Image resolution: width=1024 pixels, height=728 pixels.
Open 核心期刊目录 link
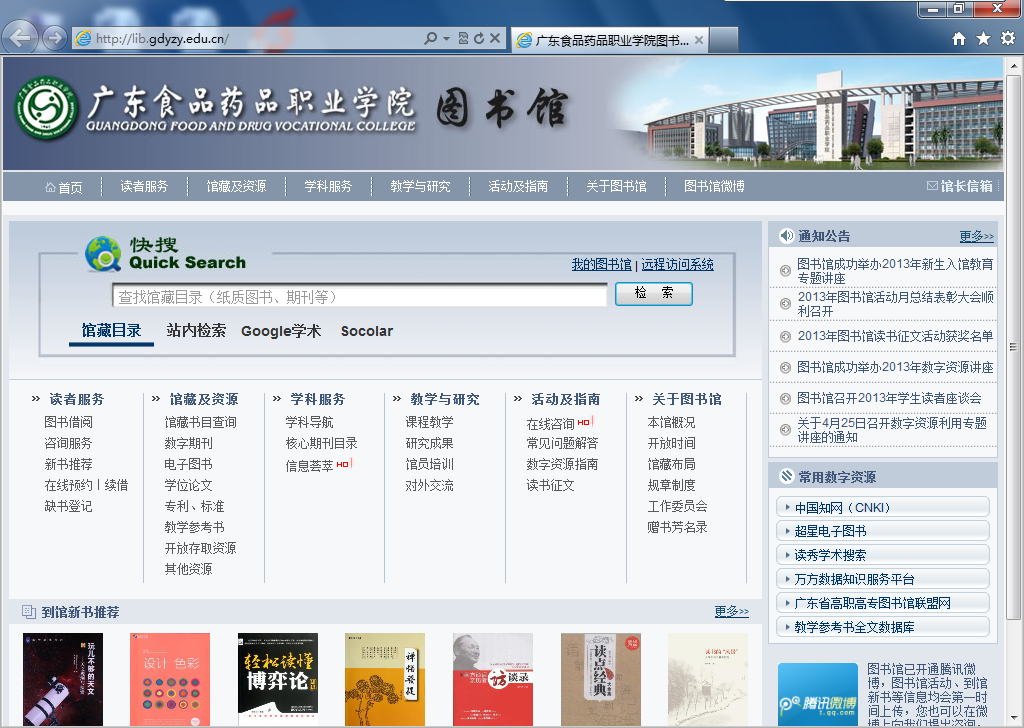321,443
